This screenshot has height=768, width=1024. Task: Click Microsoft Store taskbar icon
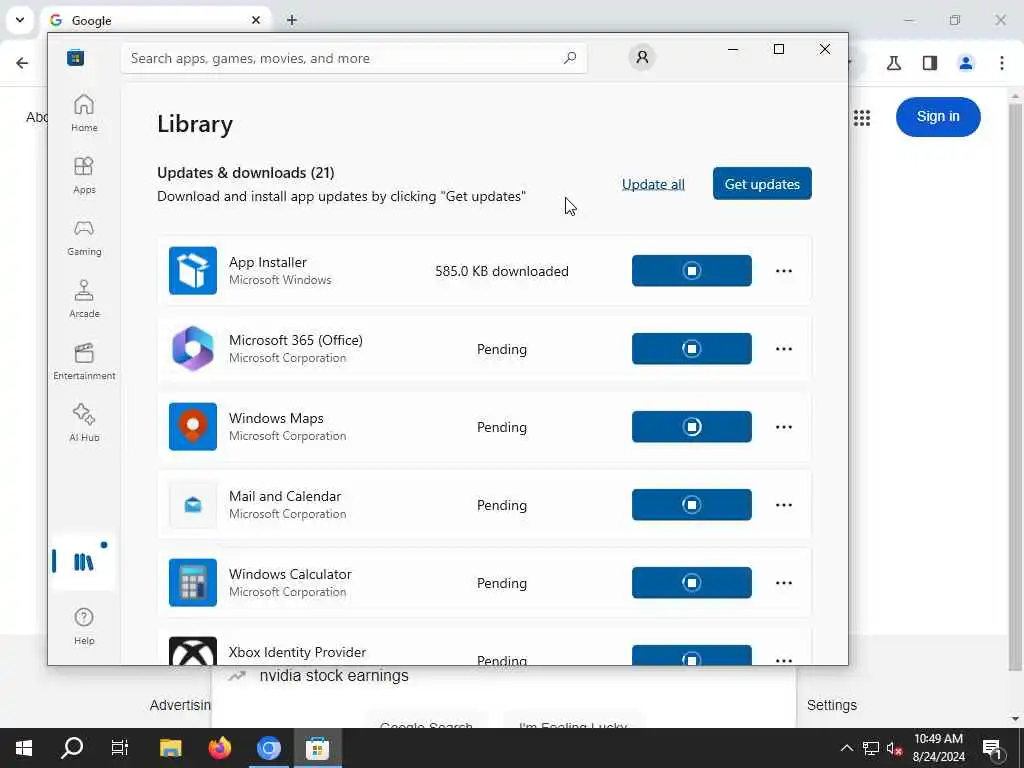317,748
